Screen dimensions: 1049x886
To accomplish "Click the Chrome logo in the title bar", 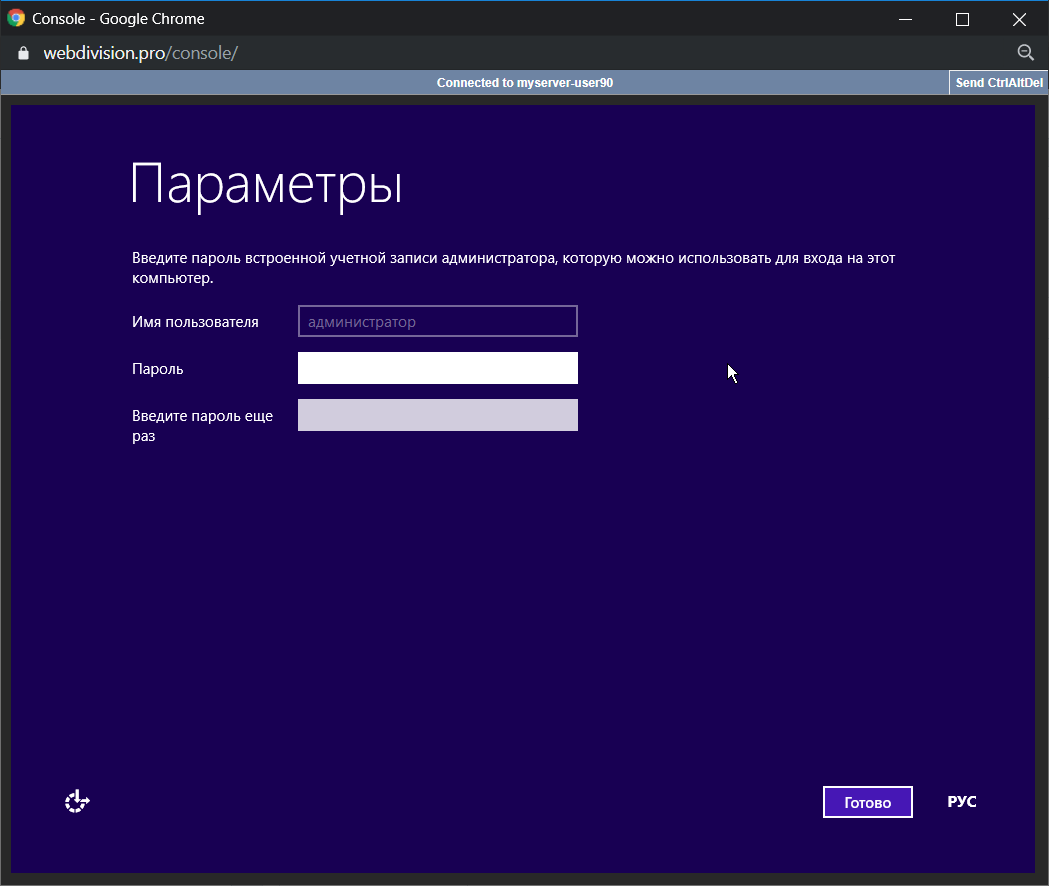I will [x=16, y=18].
